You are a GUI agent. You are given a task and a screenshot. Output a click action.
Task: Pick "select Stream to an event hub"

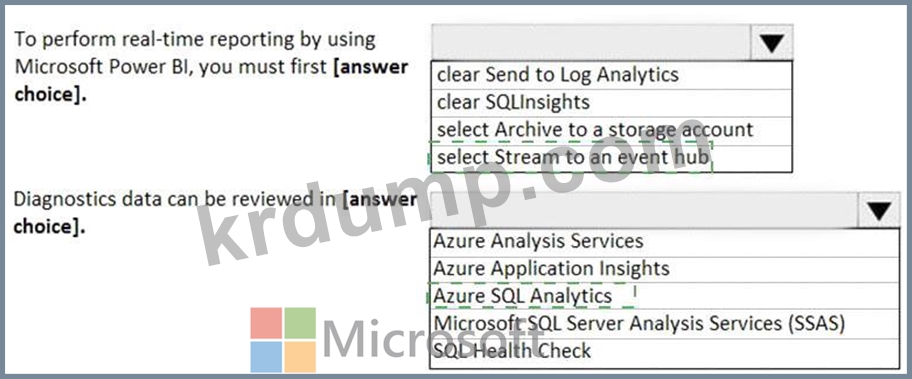point(611,158)
